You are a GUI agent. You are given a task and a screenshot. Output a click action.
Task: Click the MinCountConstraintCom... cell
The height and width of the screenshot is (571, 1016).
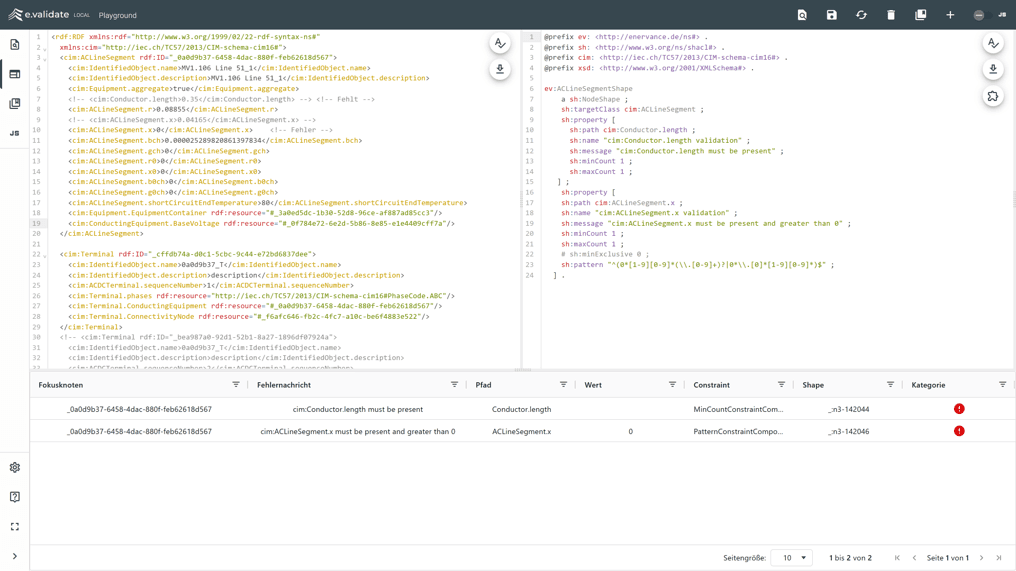pos(738,409)
